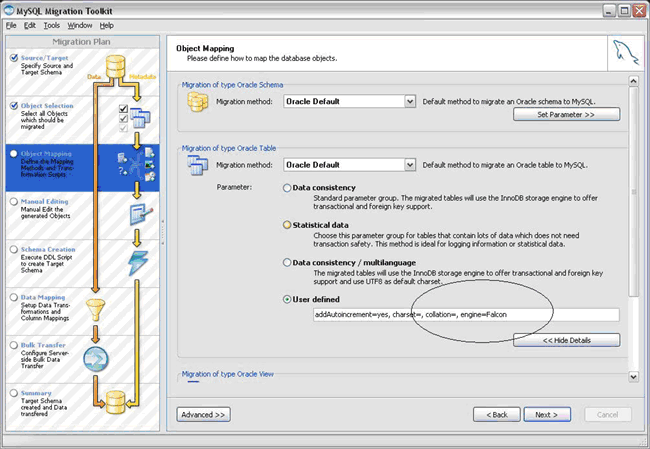Open the Edit menu
Image resolution: width=650 pixels, height=449 pixels.
(x=30, y=26)
